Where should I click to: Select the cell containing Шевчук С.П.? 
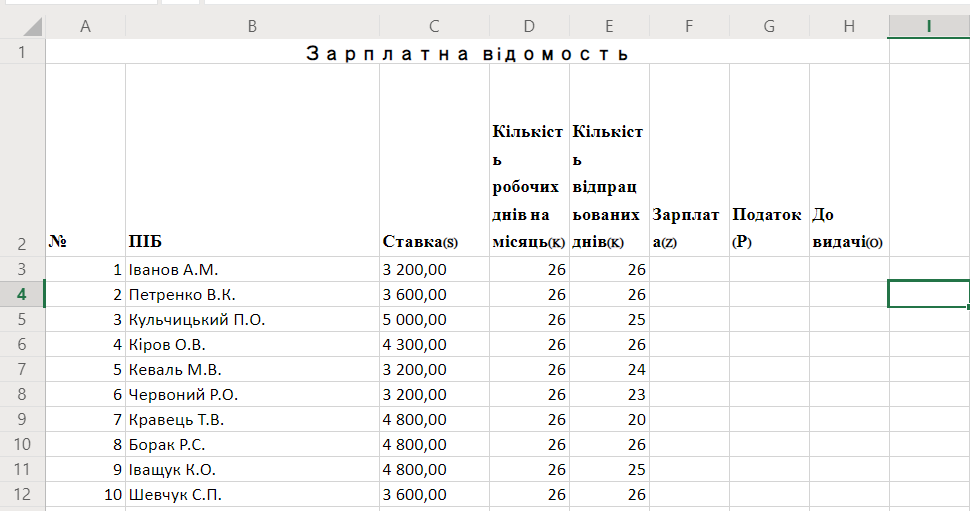[x=252, y=494]
